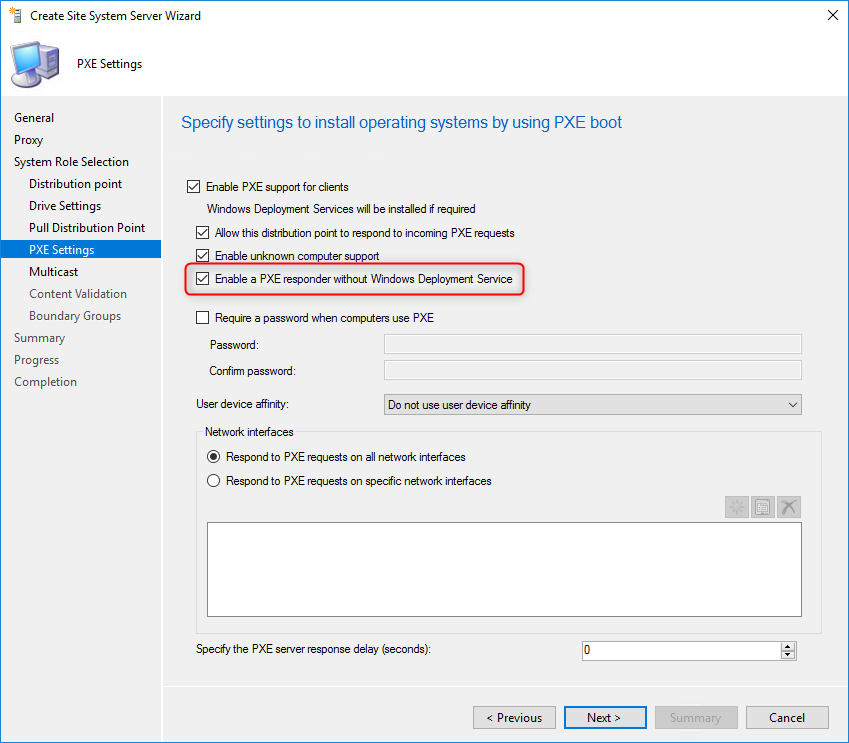Click the Previous button
Screen dimensions: 849x743
514,718
